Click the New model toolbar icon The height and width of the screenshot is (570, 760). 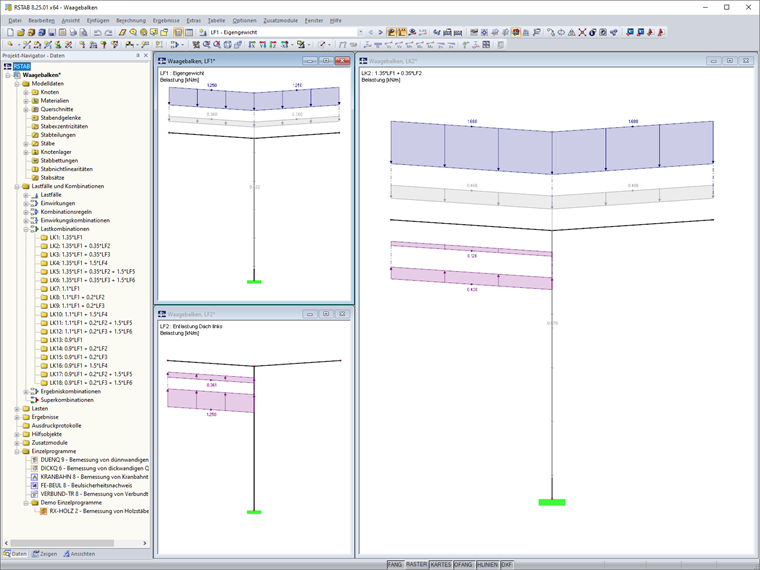(x=11, y=32)
